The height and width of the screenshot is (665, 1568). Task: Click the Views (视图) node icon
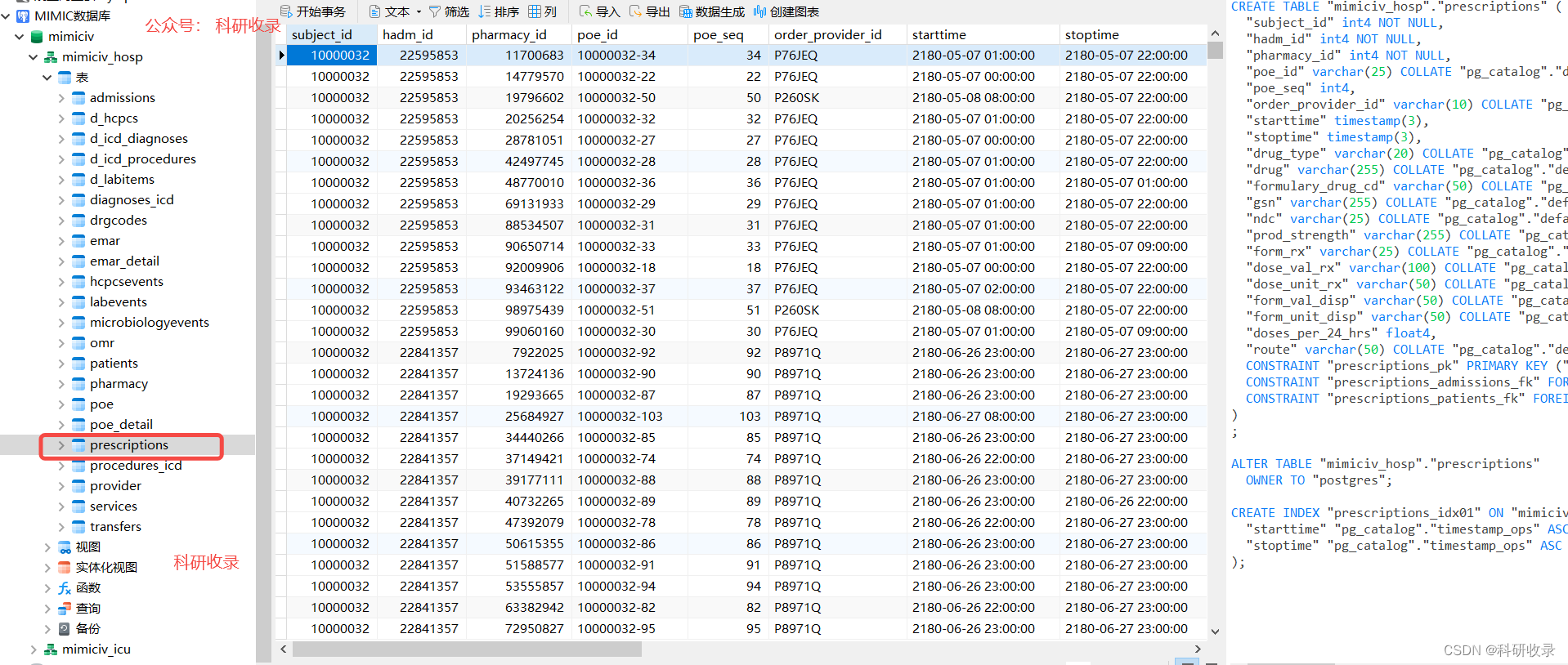65,547
